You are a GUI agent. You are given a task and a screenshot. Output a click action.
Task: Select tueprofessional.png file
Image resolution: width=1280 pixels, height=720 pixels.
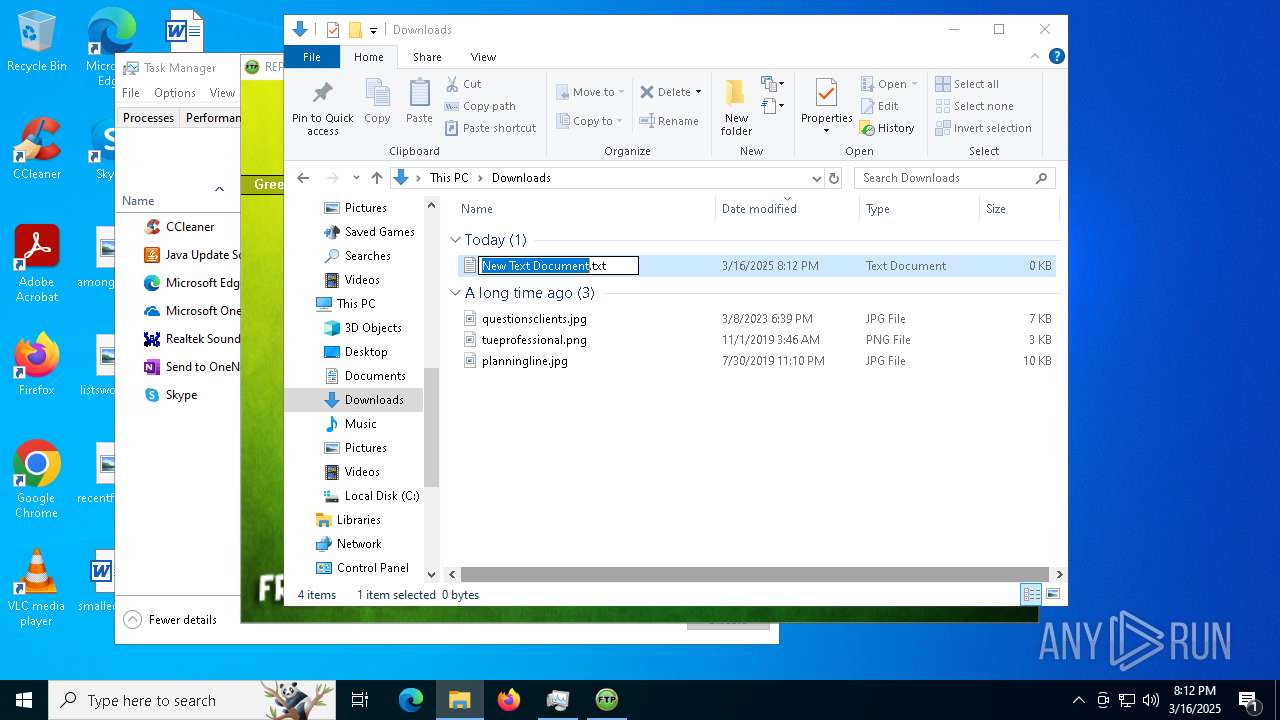pos(534,340)
